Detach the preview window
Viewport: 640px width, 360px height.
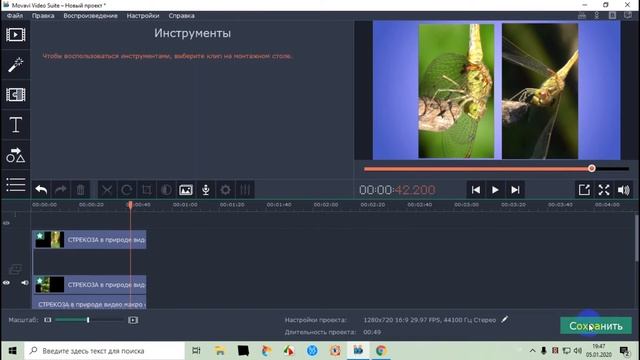[584, 190]
